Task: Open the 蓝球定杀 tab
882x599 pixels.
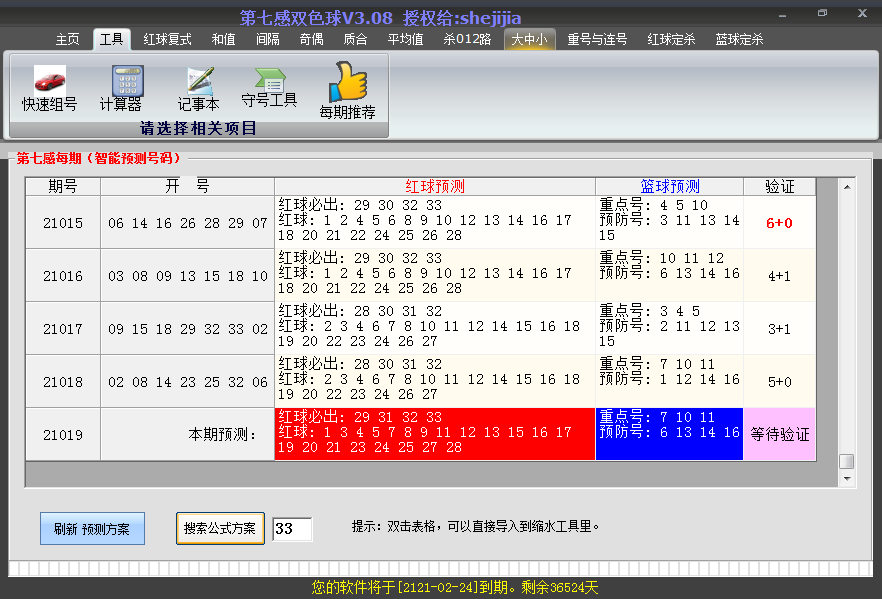Action: 739,39
